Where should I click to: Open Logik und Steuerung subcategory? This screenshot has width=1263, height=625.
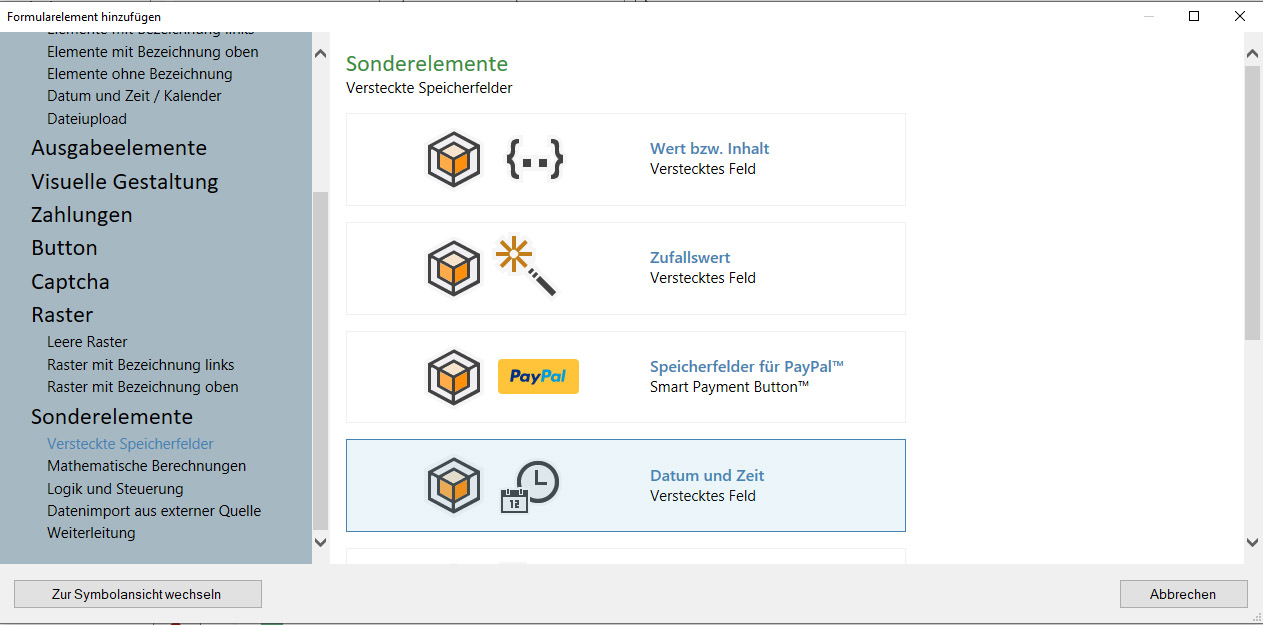(x=115, y=489)
